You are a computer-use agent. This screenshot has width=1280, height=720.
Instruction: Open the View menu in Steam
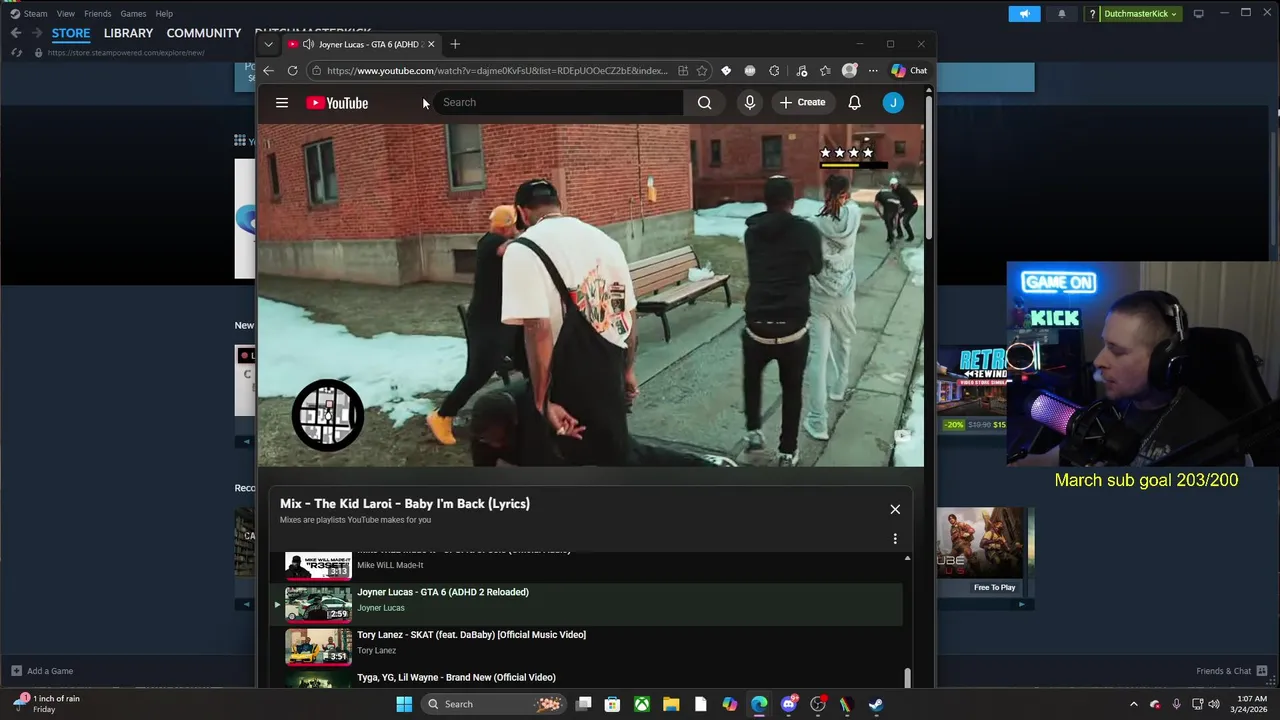coord(66,14)
